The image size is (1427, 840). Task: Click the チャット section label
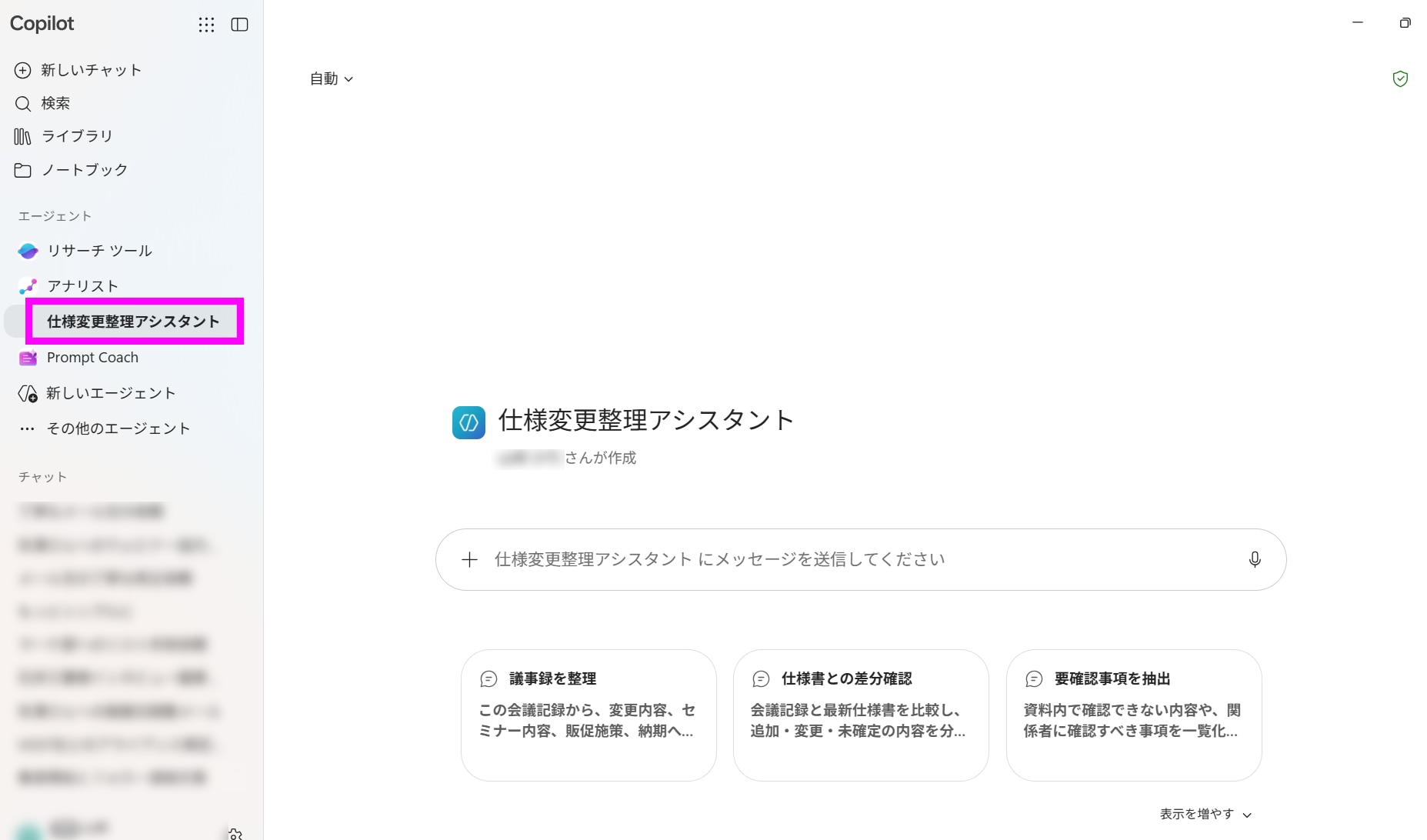click(x=42, y=477)
